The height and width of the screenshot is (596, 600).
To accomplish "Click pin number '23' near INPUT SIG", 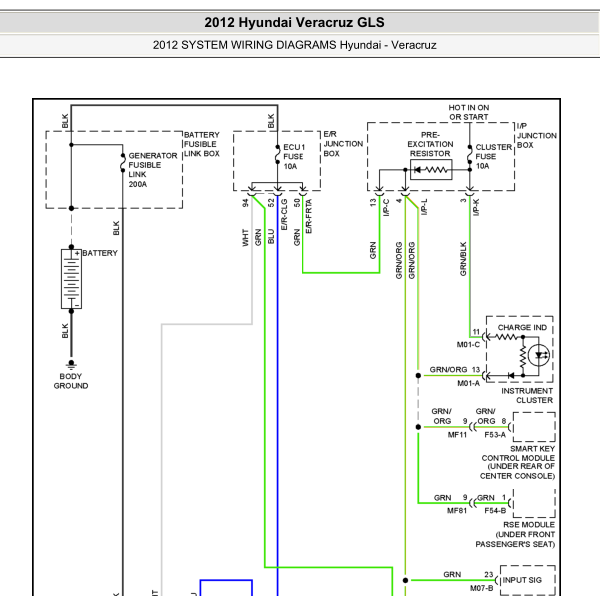I will click(x=489, y=575).
